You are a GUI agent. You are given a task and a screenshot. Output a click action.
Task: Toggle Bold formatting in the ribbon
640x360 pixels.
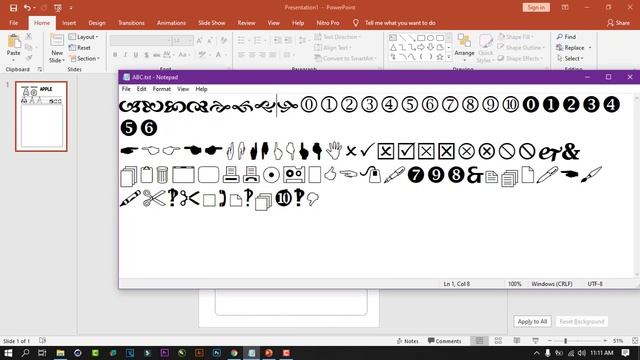point(115,55)
